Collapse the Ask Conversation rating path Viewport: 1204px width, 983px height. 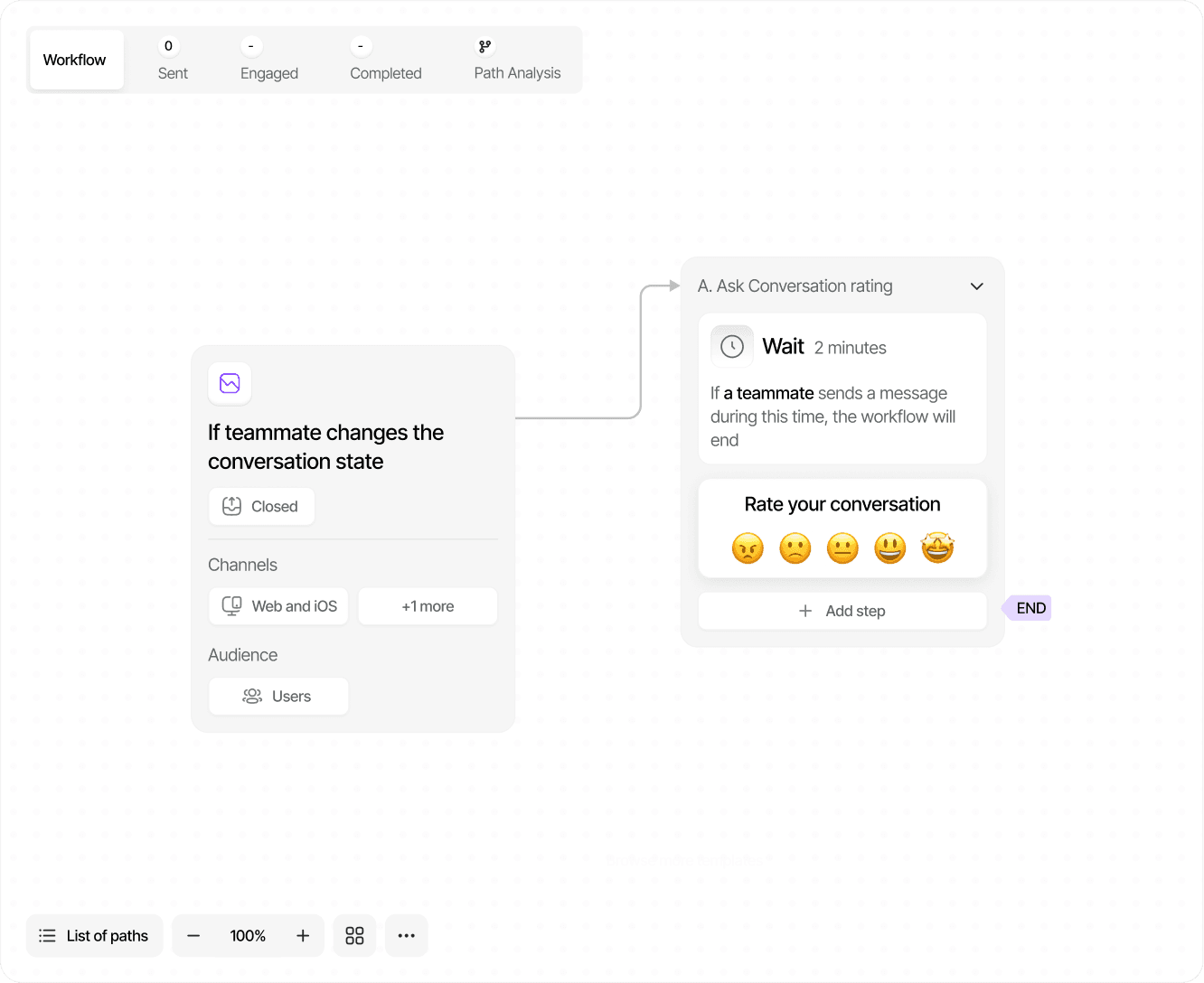[x=976, y=286]
